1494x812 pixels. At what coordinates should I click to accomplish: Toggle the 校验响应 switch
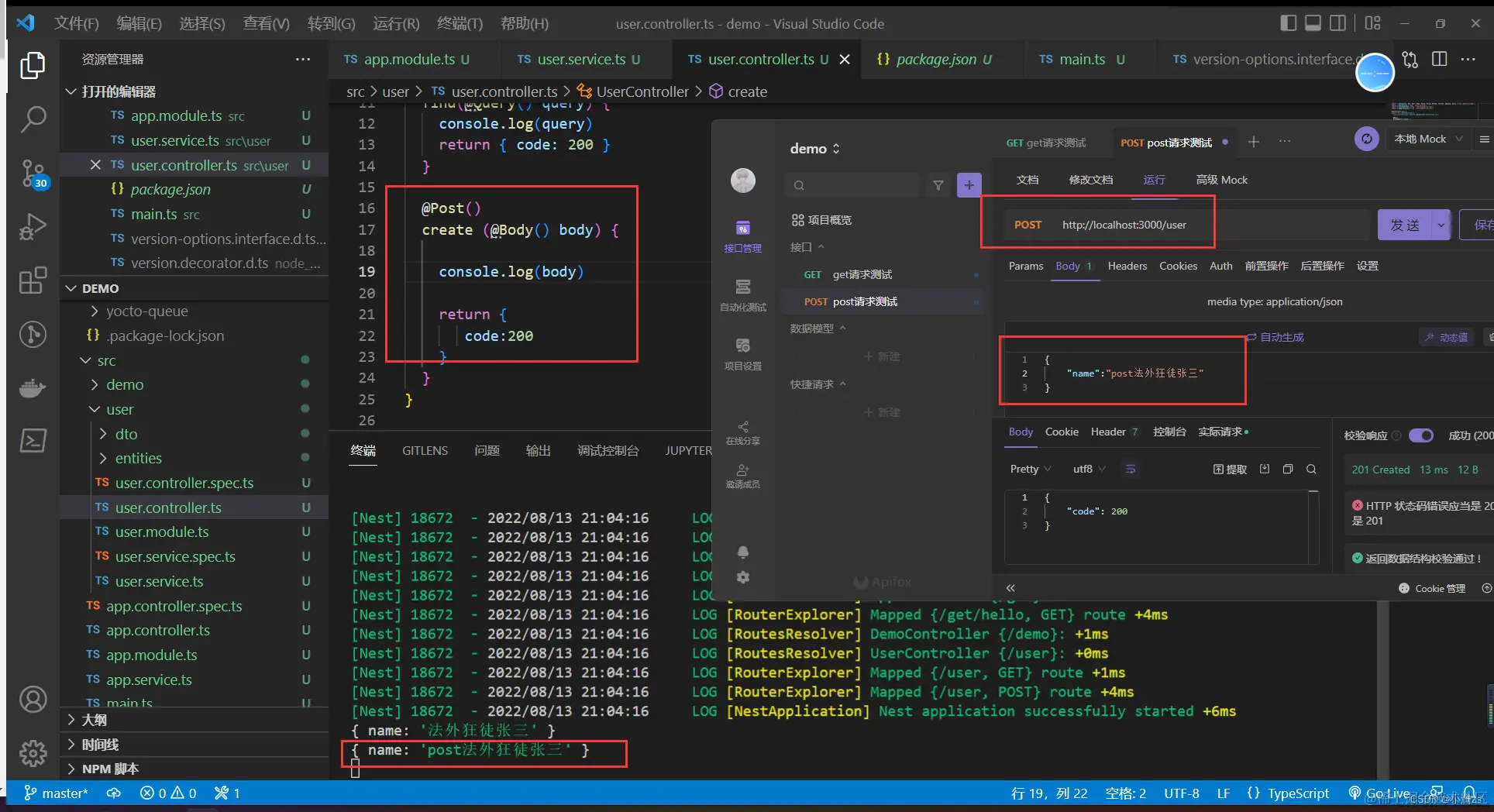point(1421,435)
